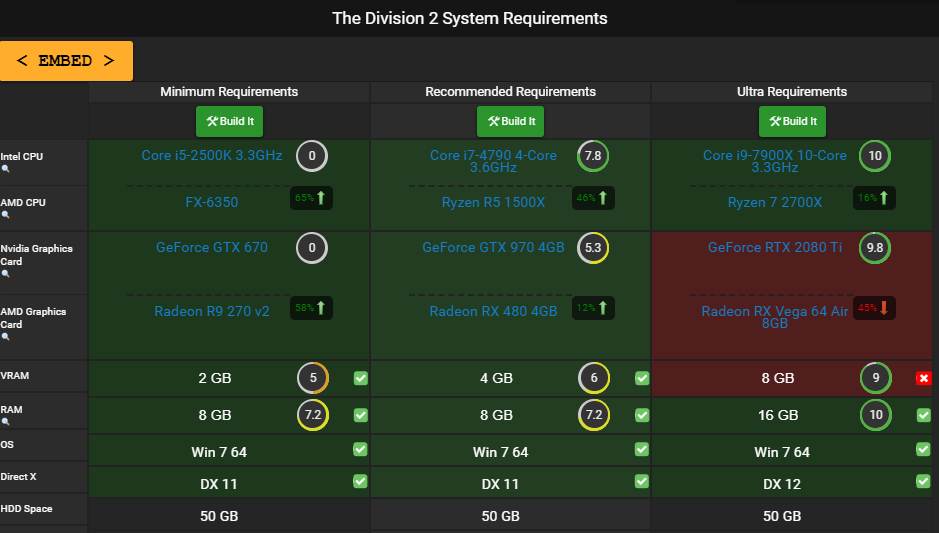Open Core i9-7900X 10-Core link

[x=775, y=161]
